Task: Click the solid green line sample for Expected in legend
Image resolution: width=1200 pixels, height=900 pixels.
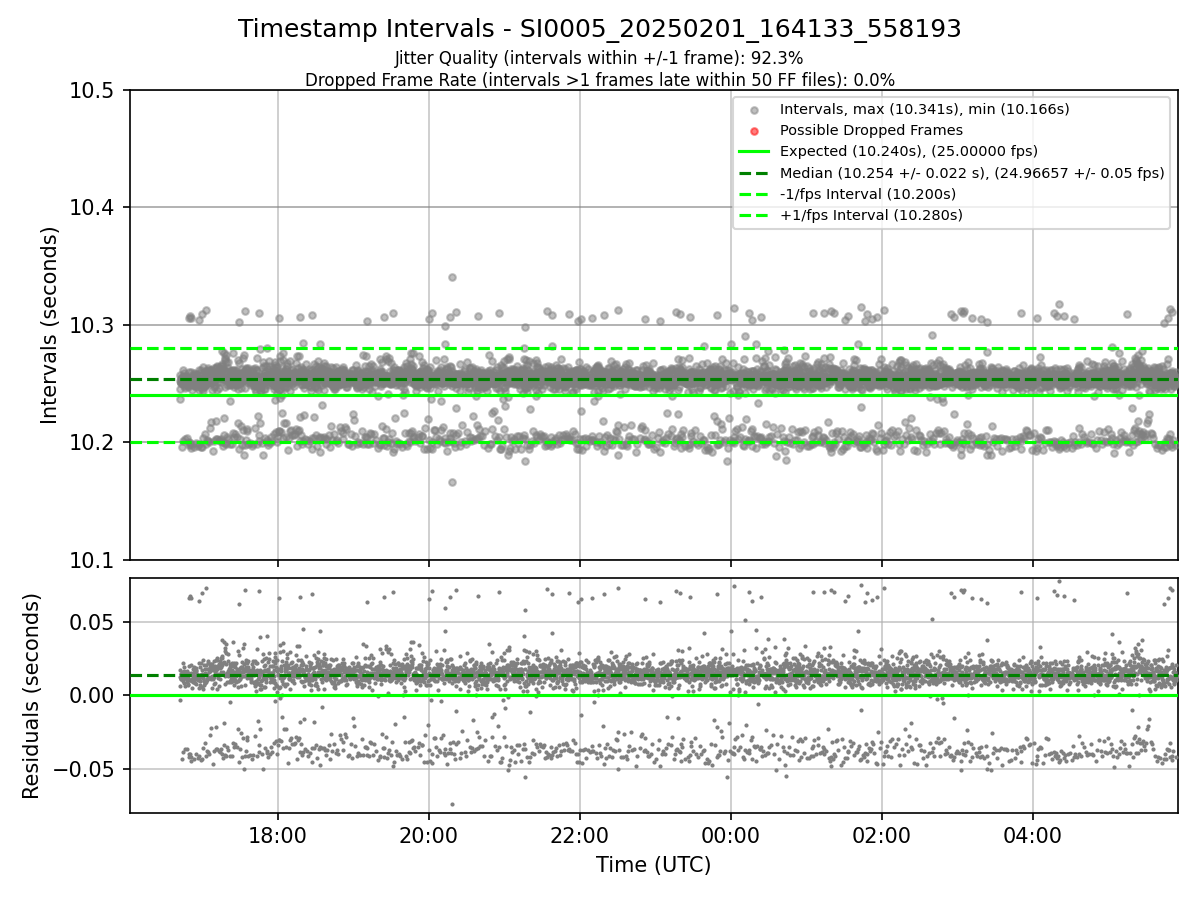Action: click(x=754, y=152)
